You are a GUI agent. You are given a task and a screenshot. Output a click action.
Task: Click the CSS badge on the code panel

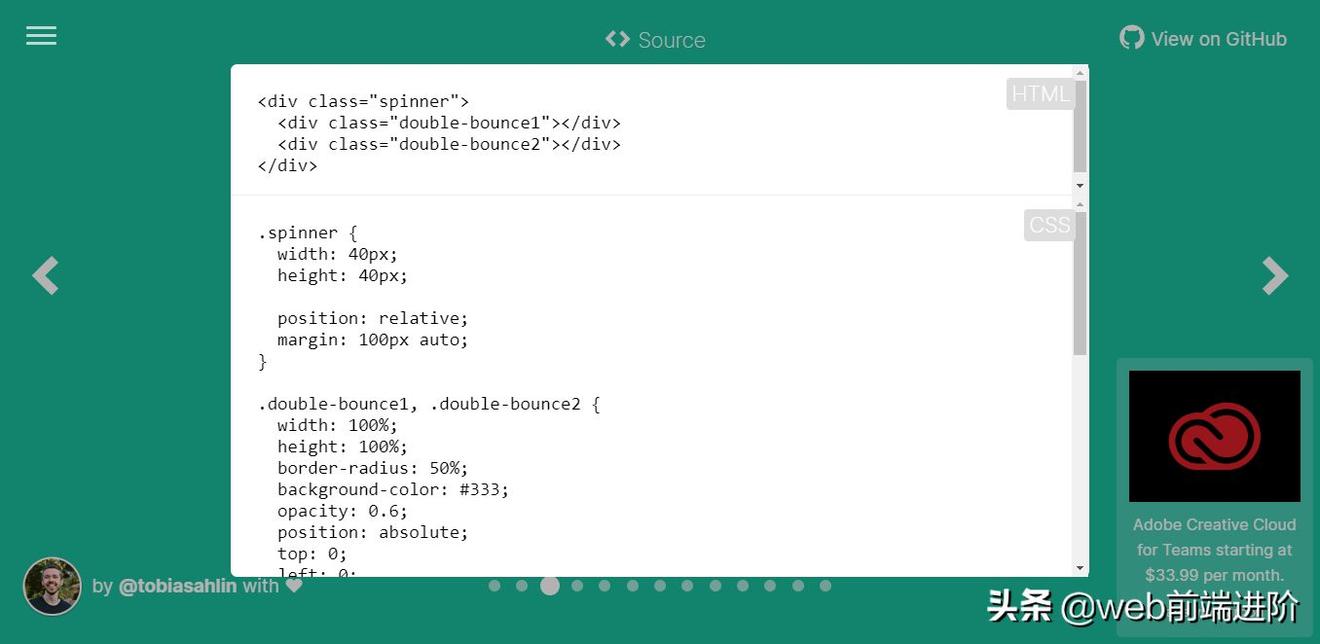1048,225
